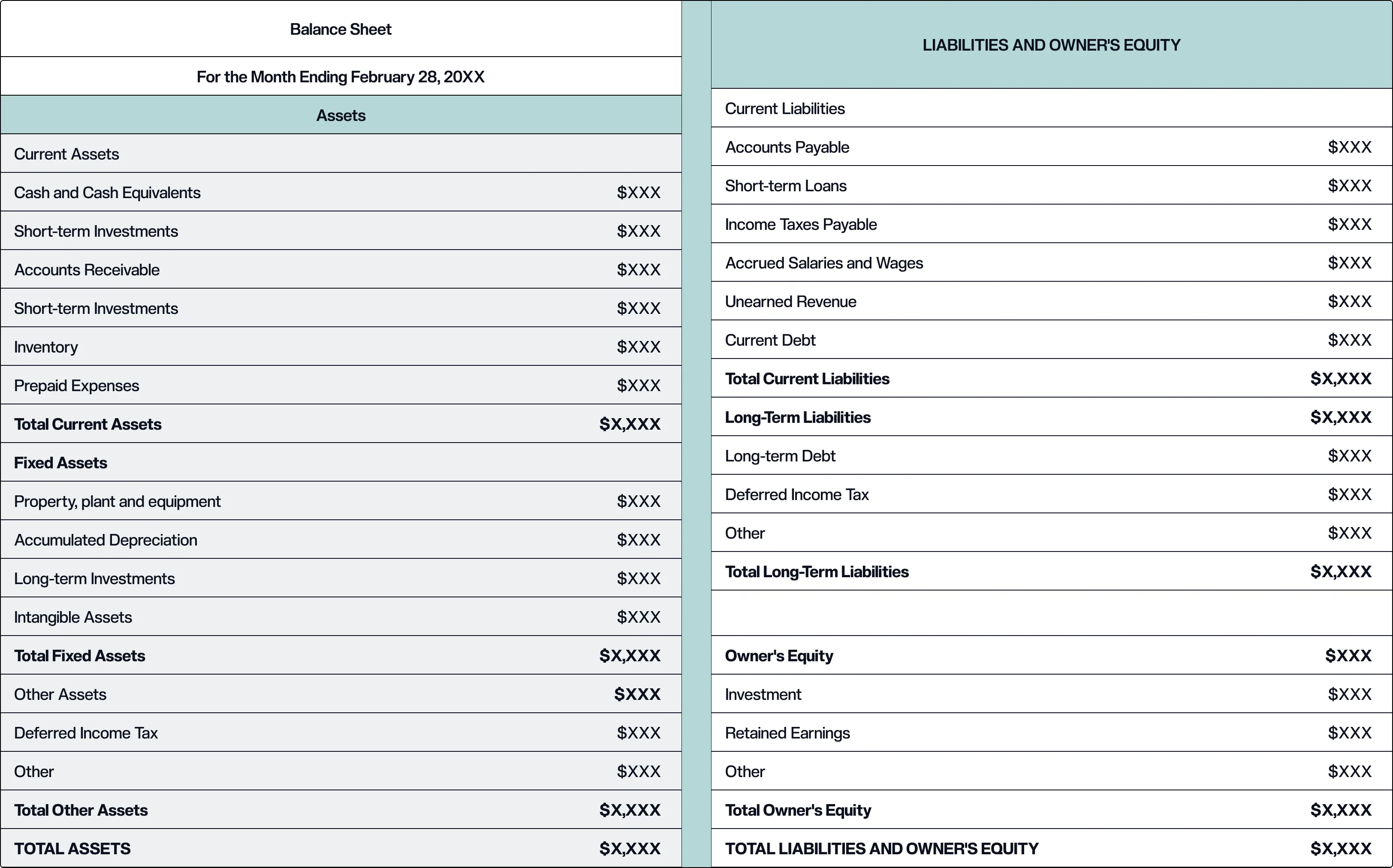Click the Prepaid Expenses amount

click(x=638, y=385)
